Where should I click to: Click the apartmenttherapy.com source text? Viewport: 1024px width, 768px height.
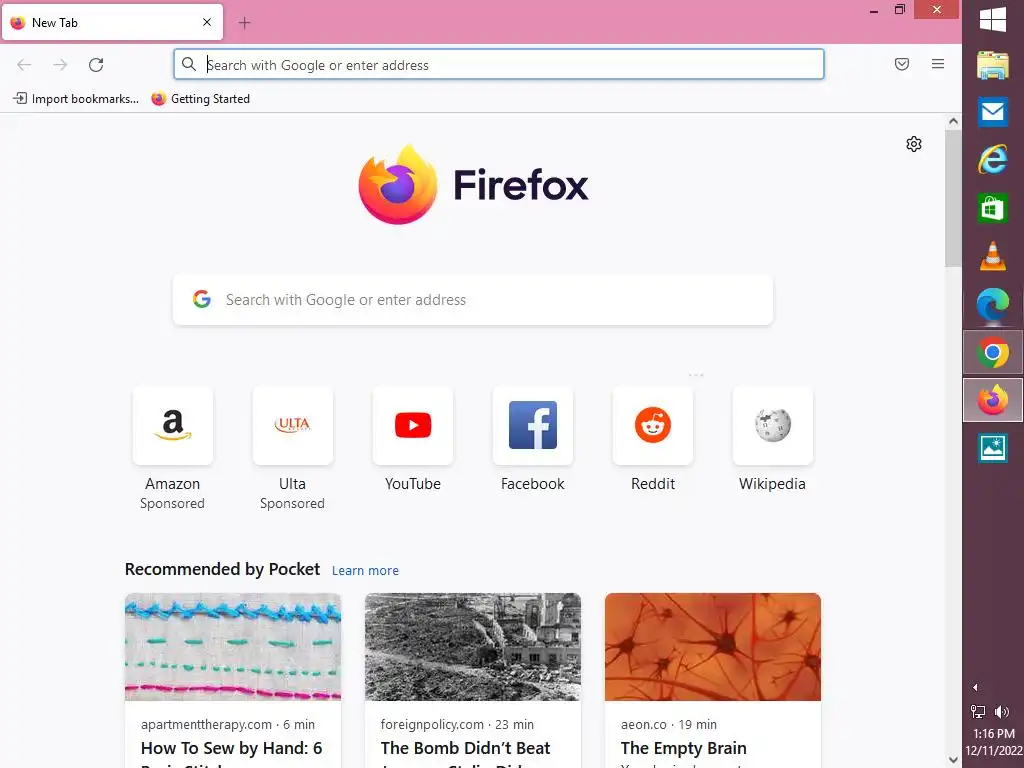pos(206,724)
